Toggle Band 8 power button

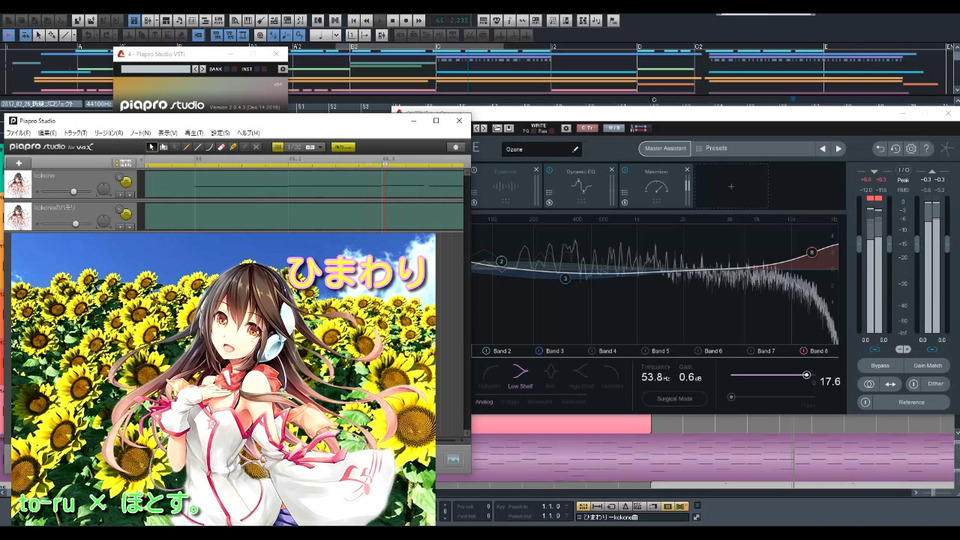point(803,351)
